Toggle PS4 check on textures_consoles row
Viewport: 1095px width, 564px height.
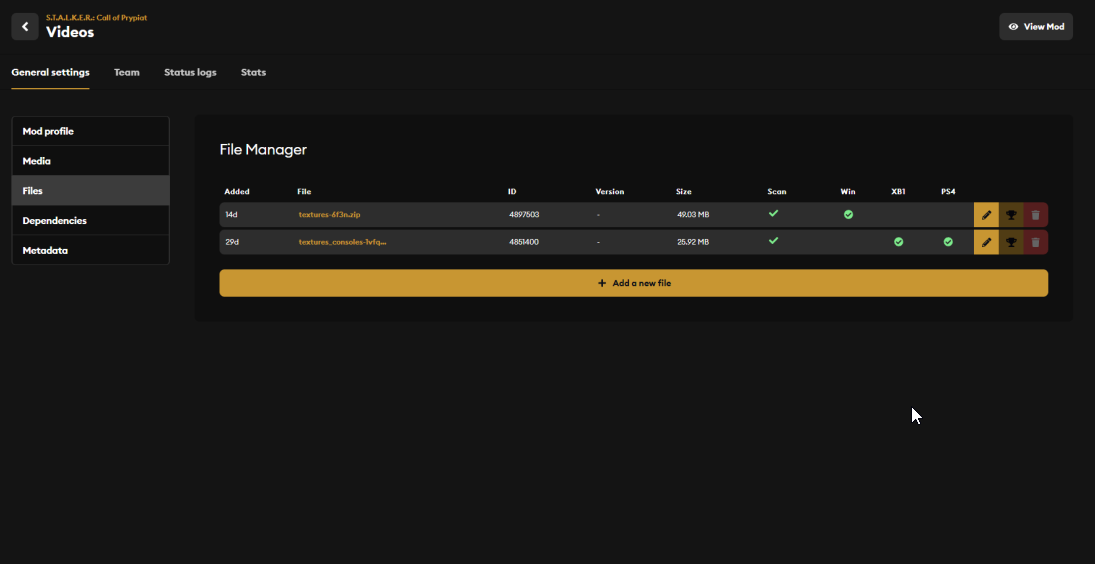click(x=948, y=242)
